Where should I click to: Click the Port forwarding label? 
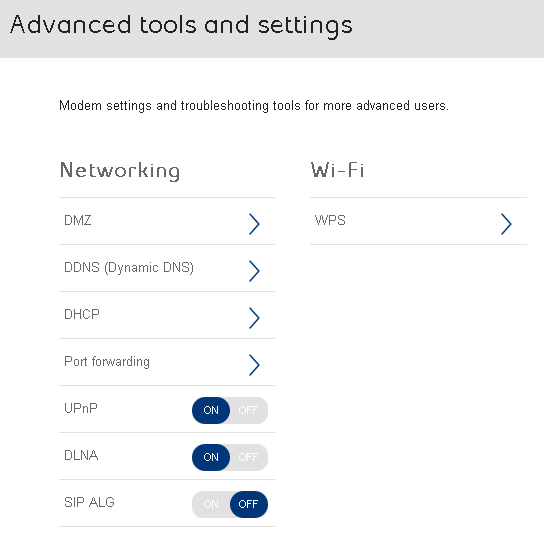click(107, 361)
